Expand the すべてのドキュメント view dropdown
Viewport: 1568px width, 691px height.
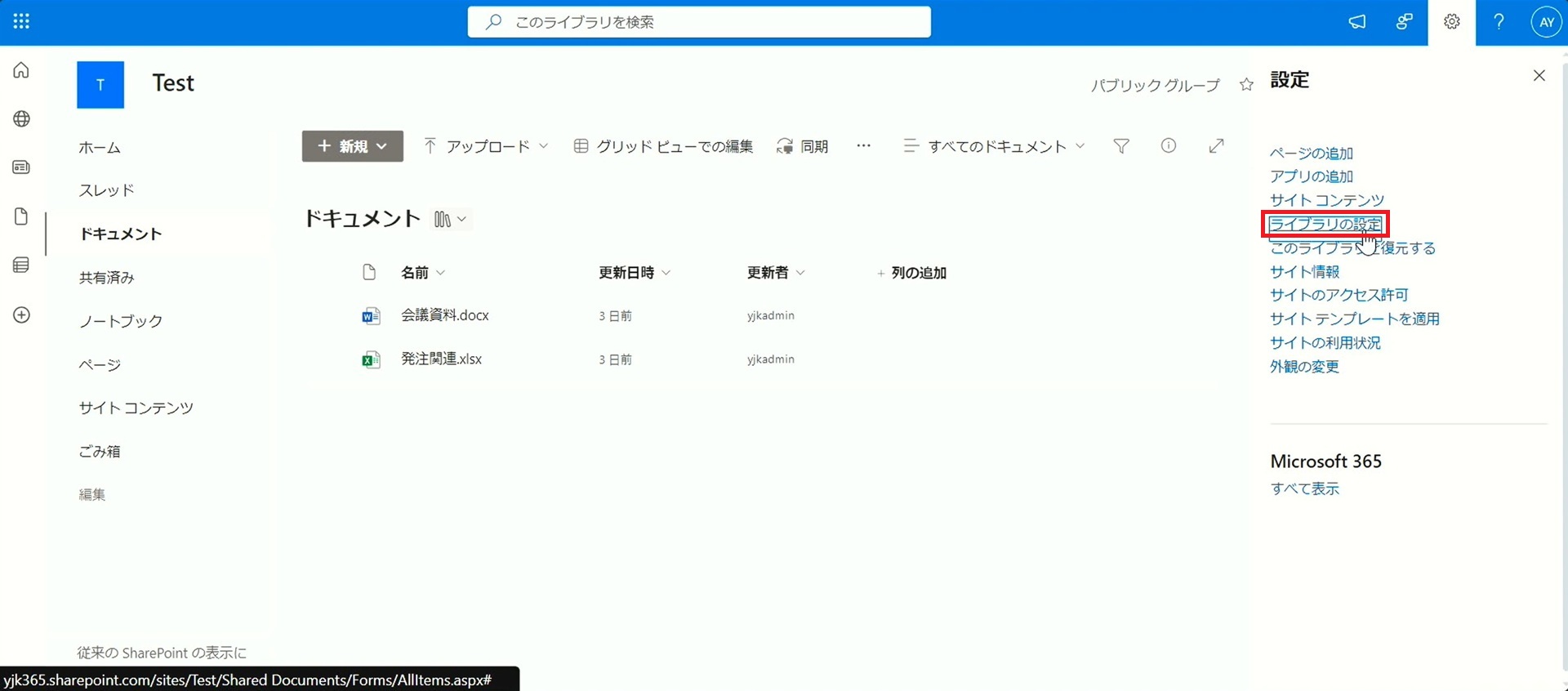click(994, 146)
